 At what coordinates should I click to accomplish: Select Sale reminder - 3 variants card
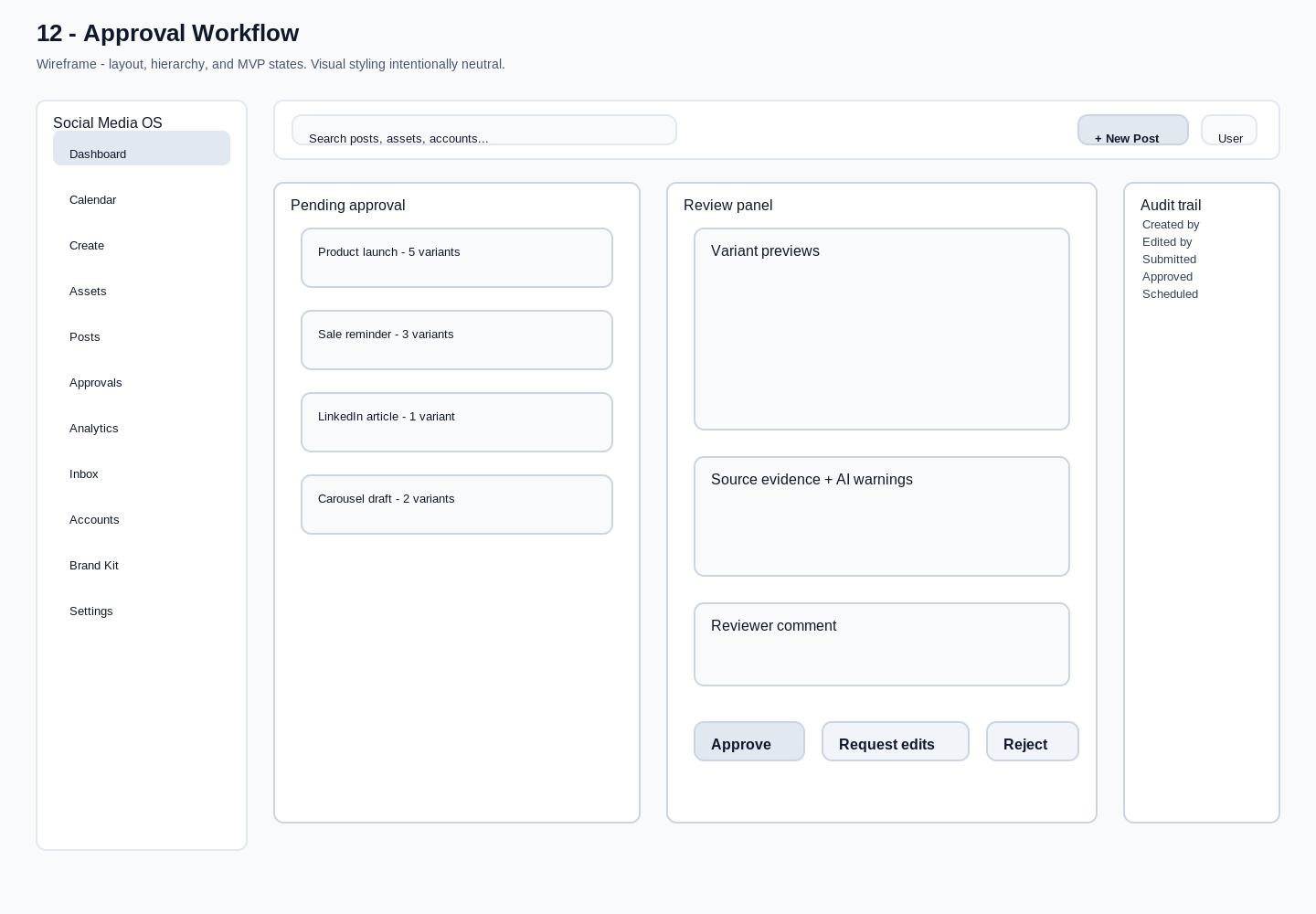[x=457, y=340]
